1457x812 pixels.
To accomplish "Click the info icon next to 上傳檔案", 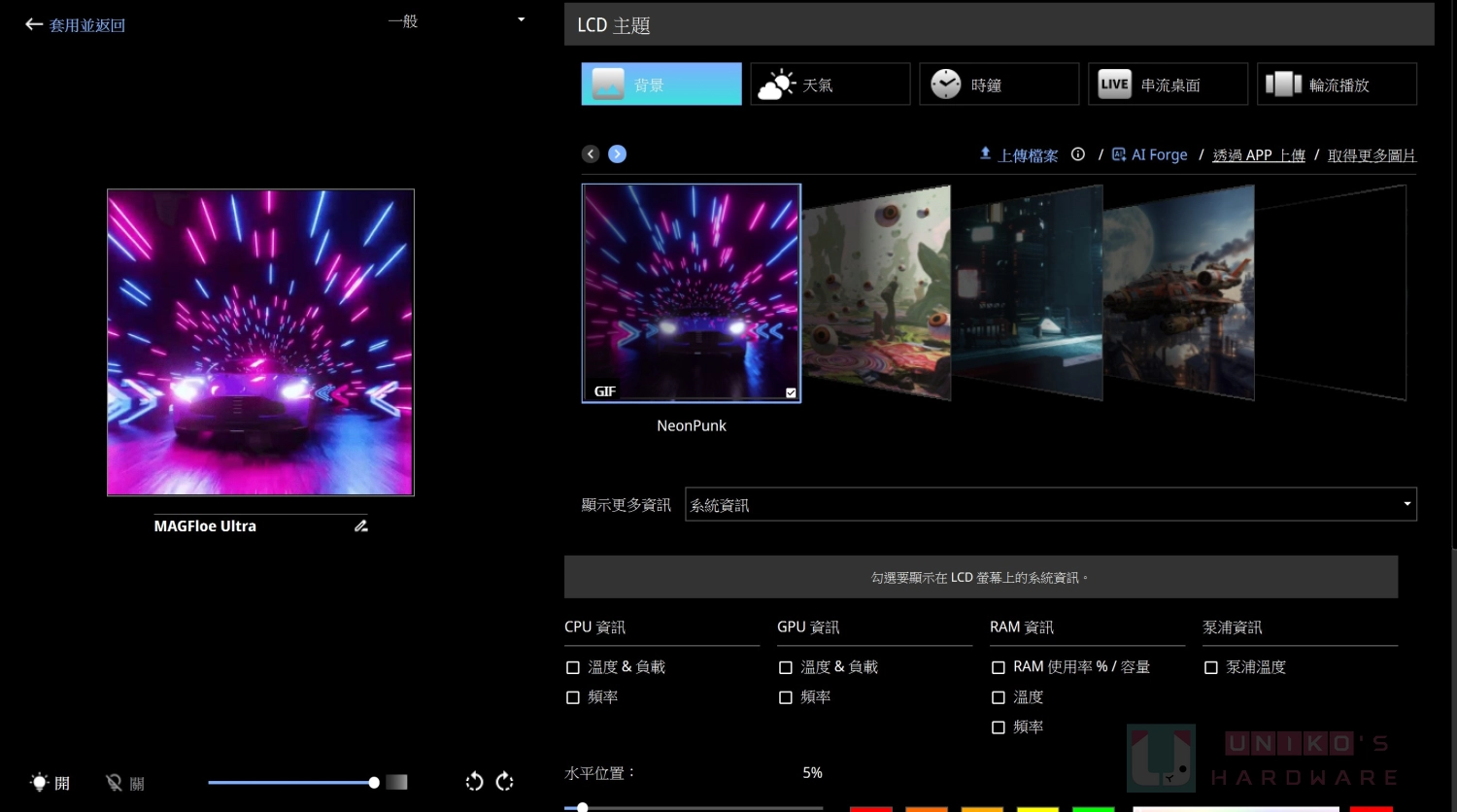I will pyautogui.click(x=1077, y=154).
